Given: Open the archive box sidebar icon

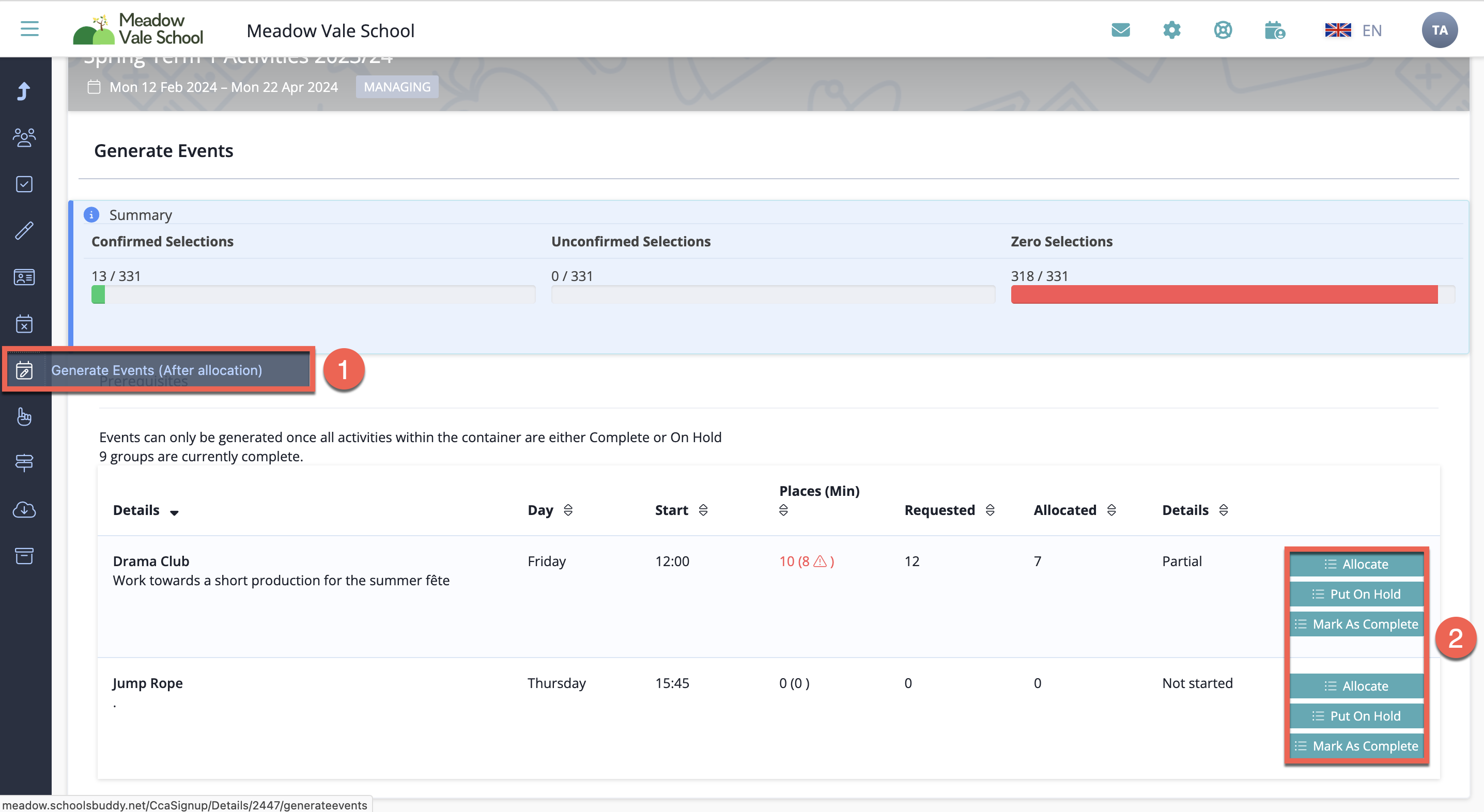Looking at the screenshot, I should point(24,556).
